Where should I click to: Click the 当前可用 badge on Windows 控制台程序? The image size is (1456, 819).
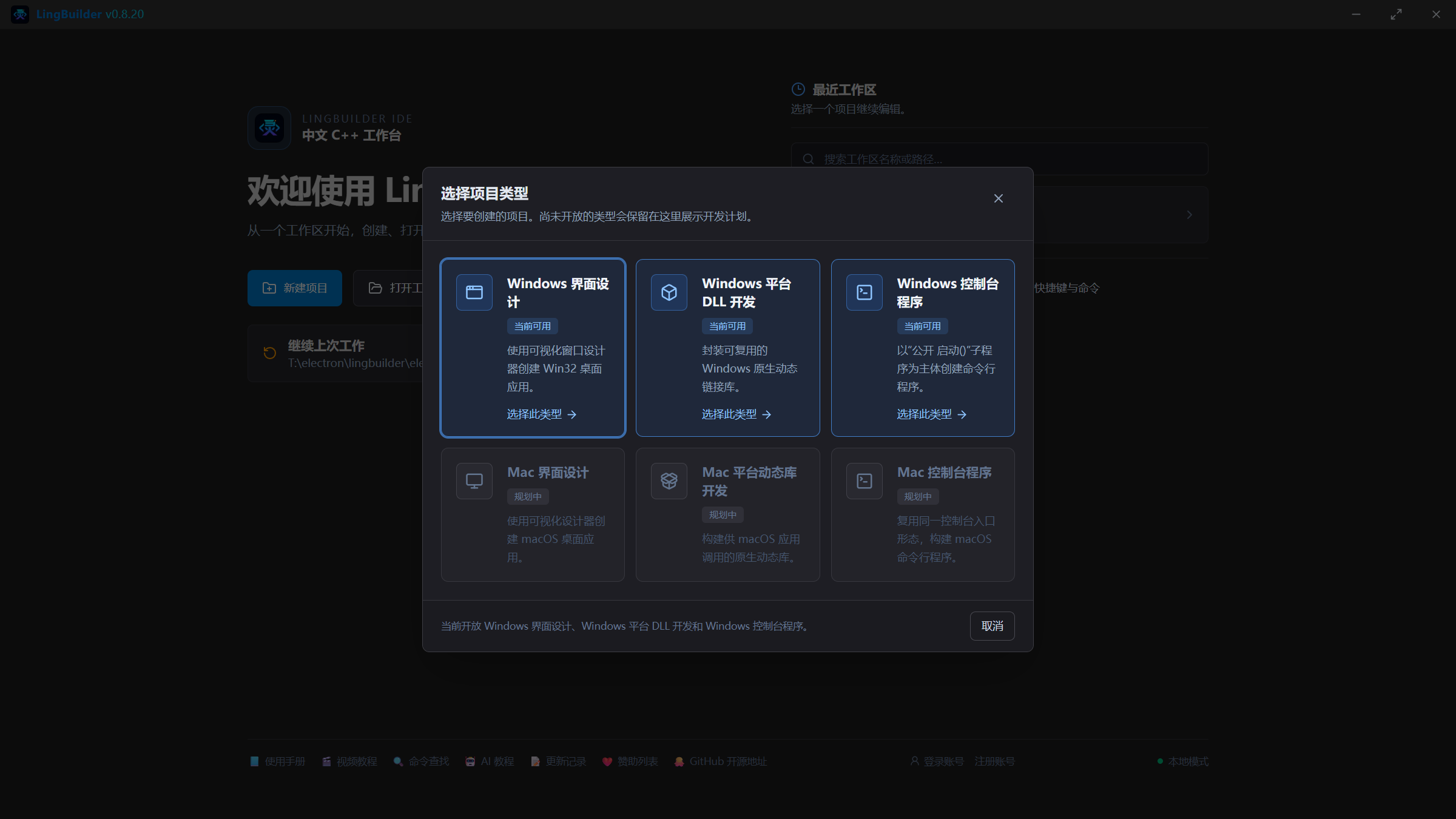pos(922,326)
